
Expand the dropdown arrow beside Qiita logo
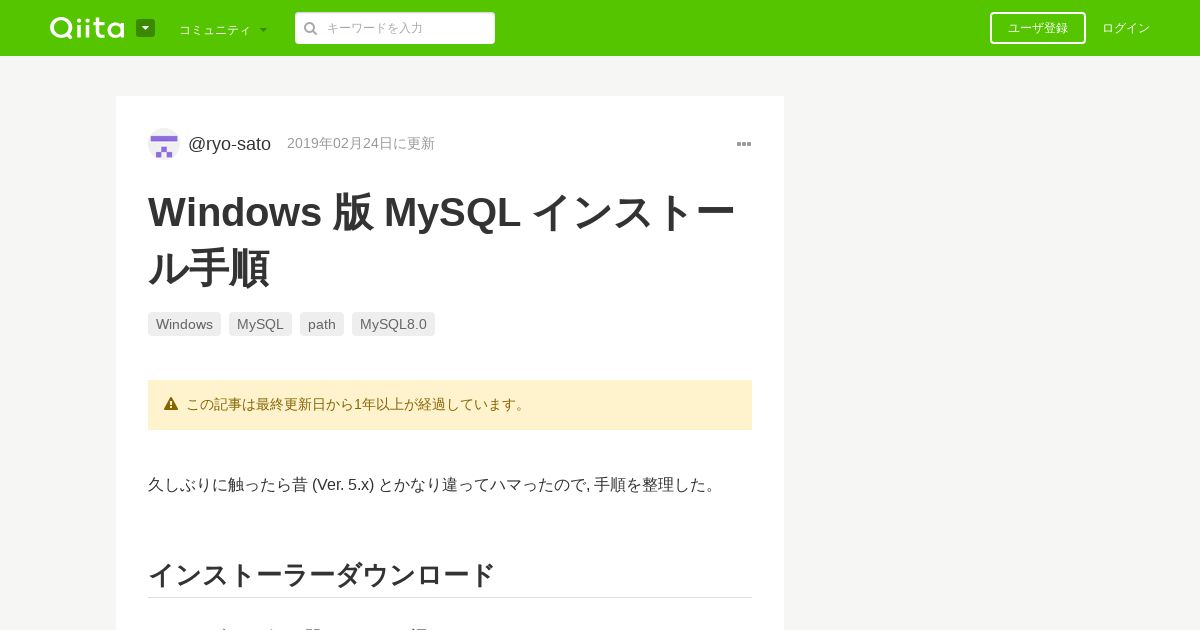coord(145,28)
